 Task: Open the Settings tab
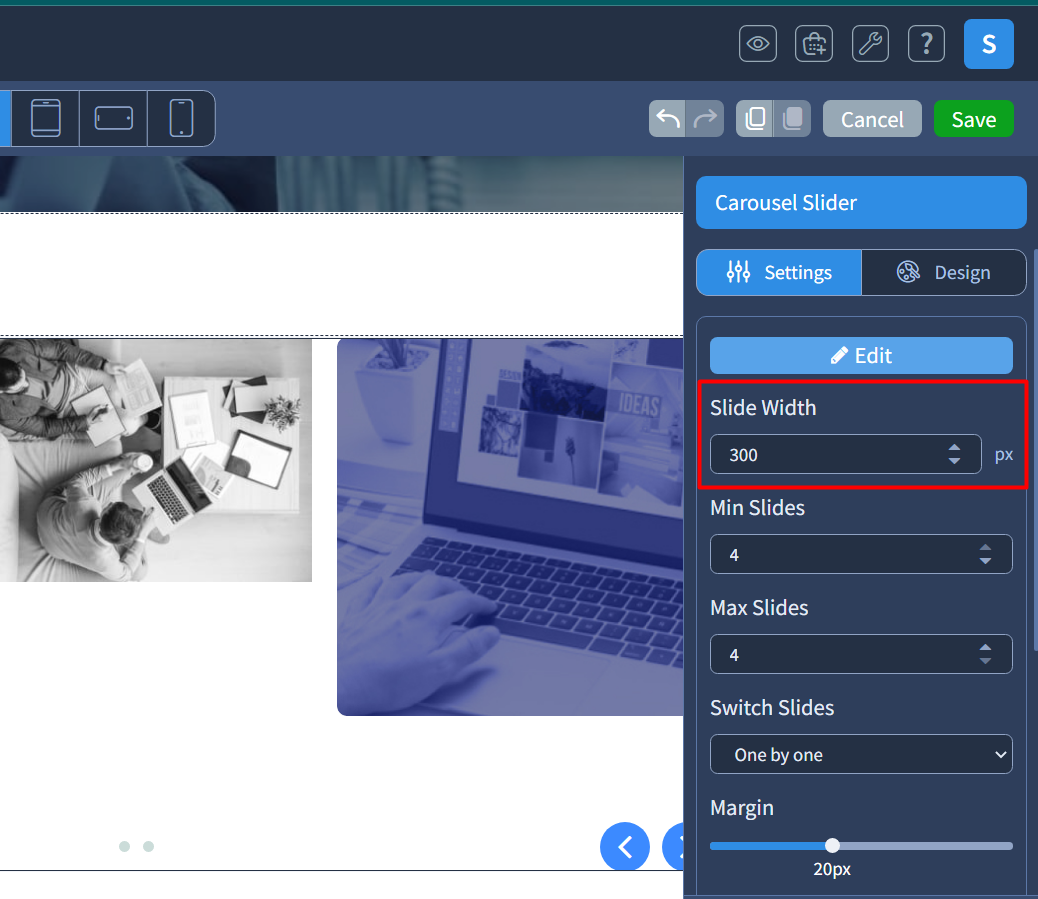tap(778, 272)
